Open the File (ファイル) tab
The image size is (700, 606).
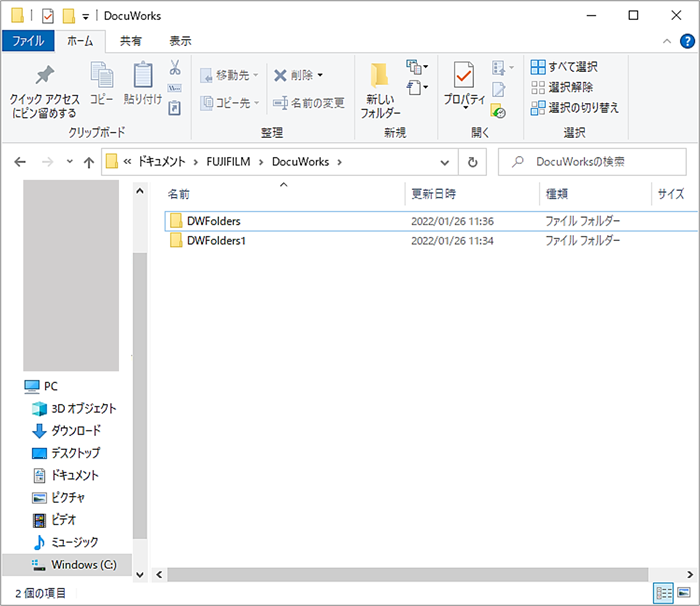point(28,41)
